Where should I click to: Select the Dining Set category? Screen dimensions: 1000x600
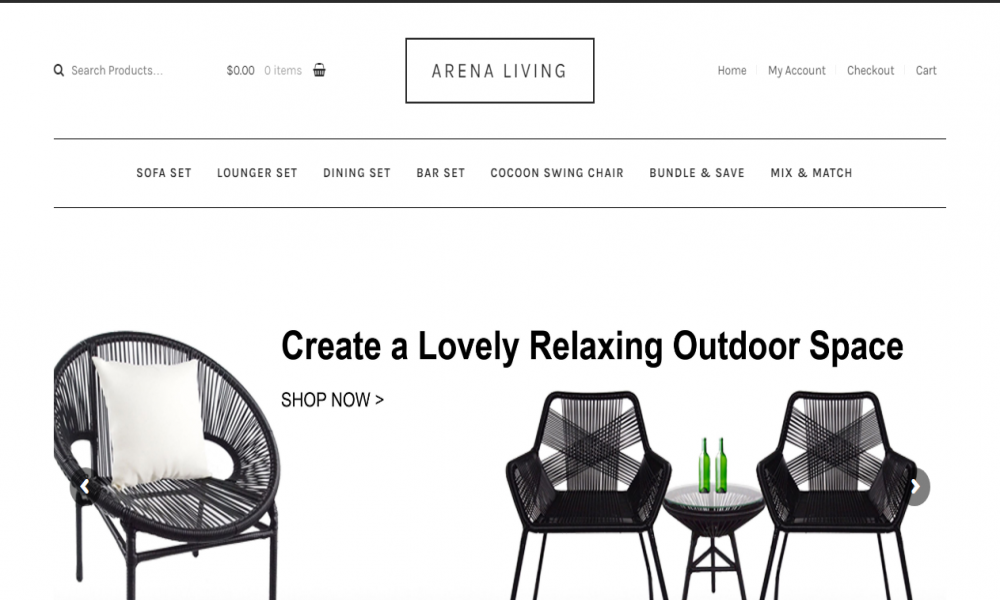tap(357, 173)
